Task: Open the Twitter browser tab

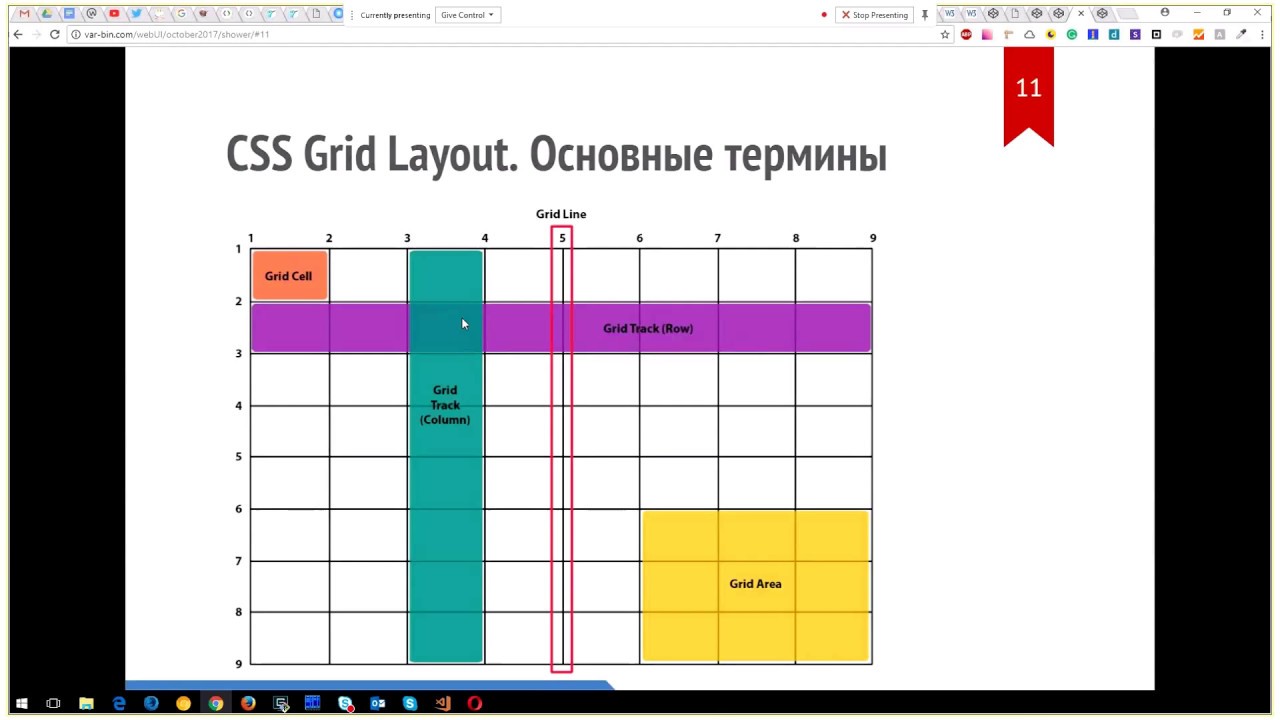Action: pyautogui.click(x=136, y=14)
